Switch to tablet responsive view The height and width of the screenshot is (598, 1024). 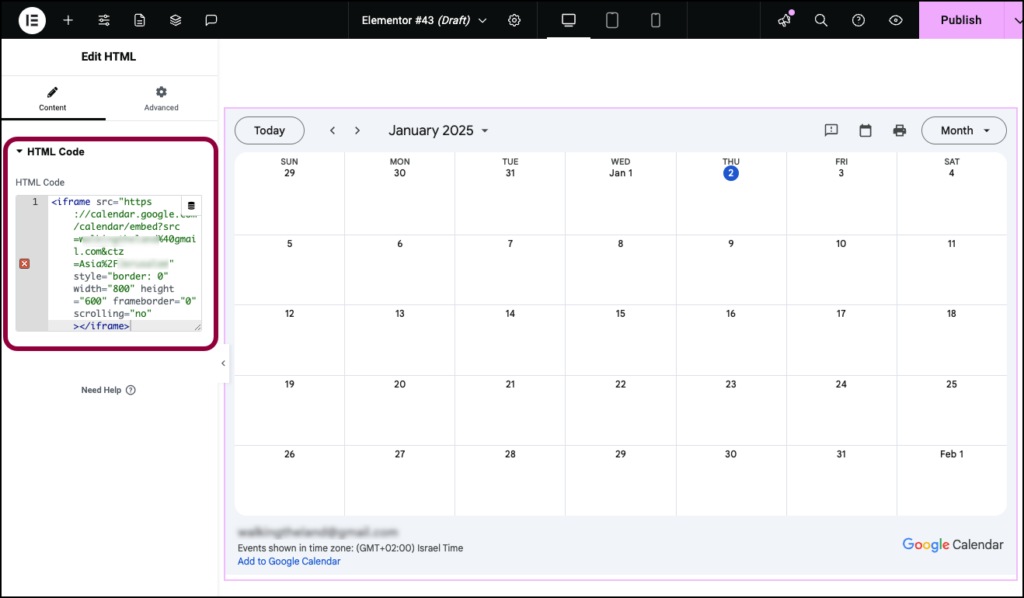click(611, 20)
